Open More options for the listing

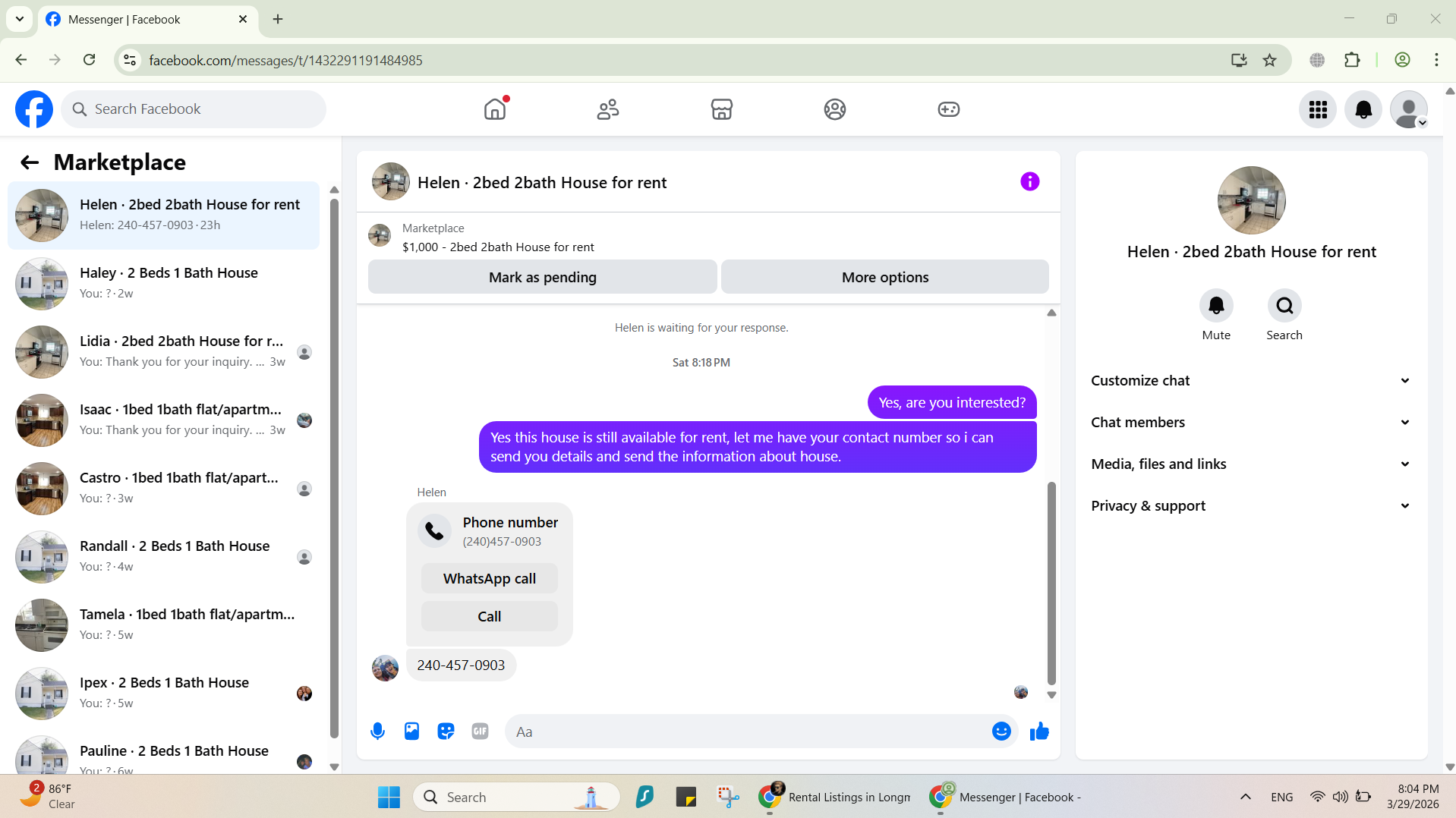click(885, 277)
